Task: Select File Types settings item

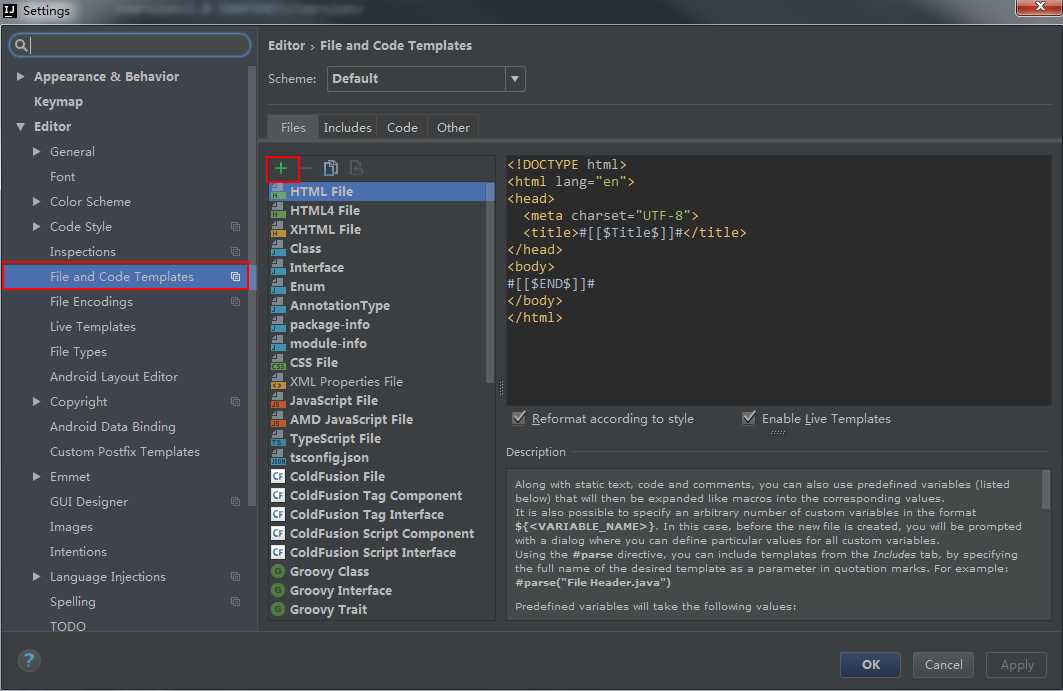Action: [x=78, y=352]
